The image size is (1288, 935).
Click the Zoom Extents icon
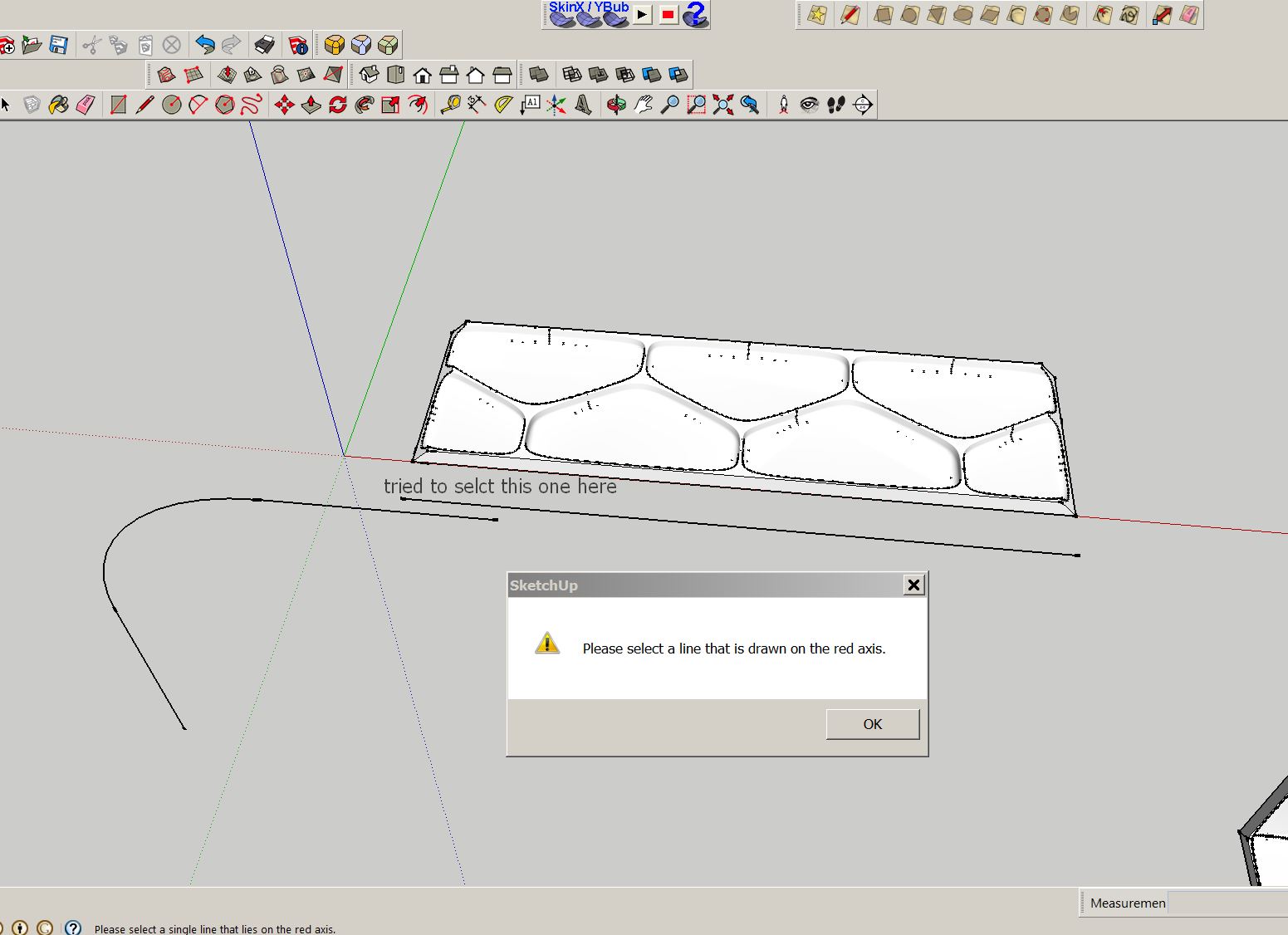click(722, 105)
